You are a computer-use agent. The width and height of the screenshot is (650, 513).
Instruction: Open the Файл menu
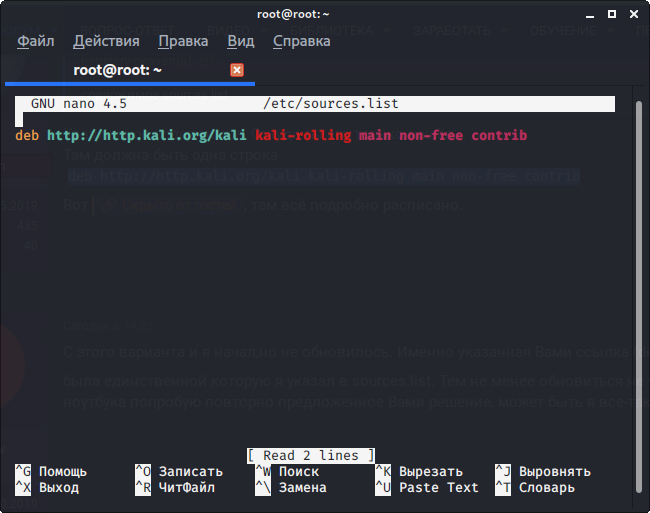coord(36,41)
